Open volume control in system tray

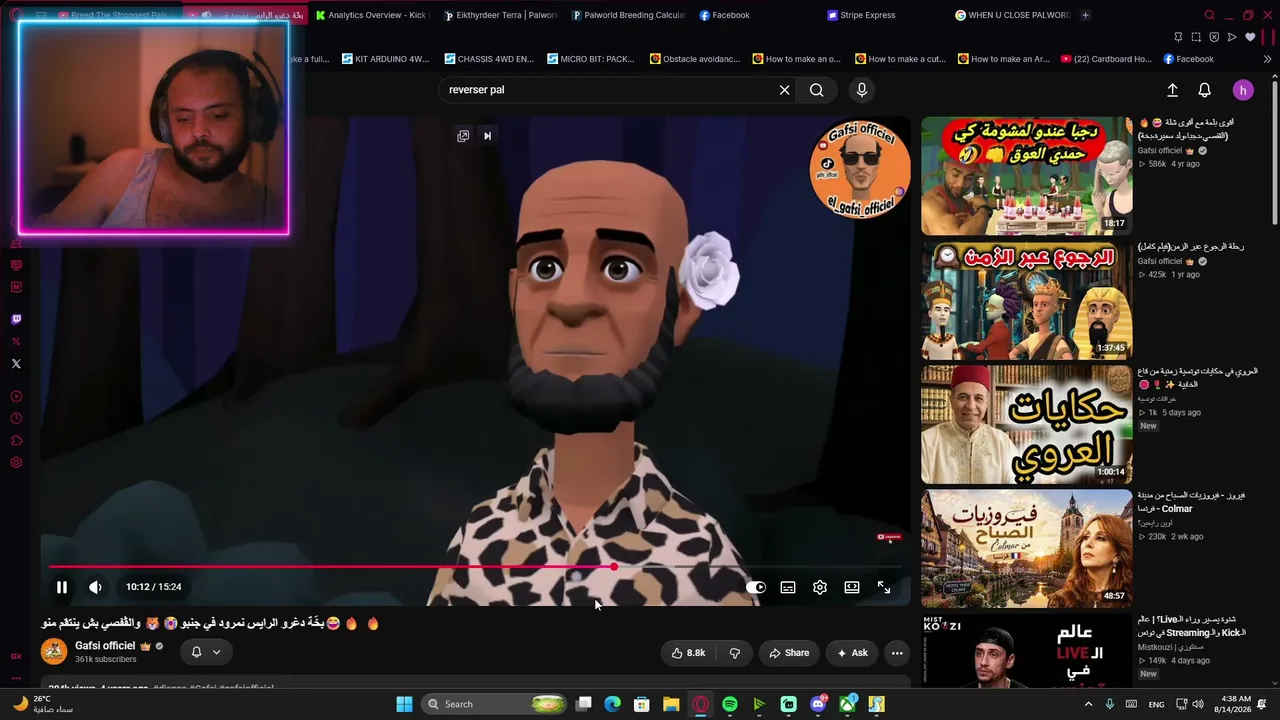[x=1197, y=704]
